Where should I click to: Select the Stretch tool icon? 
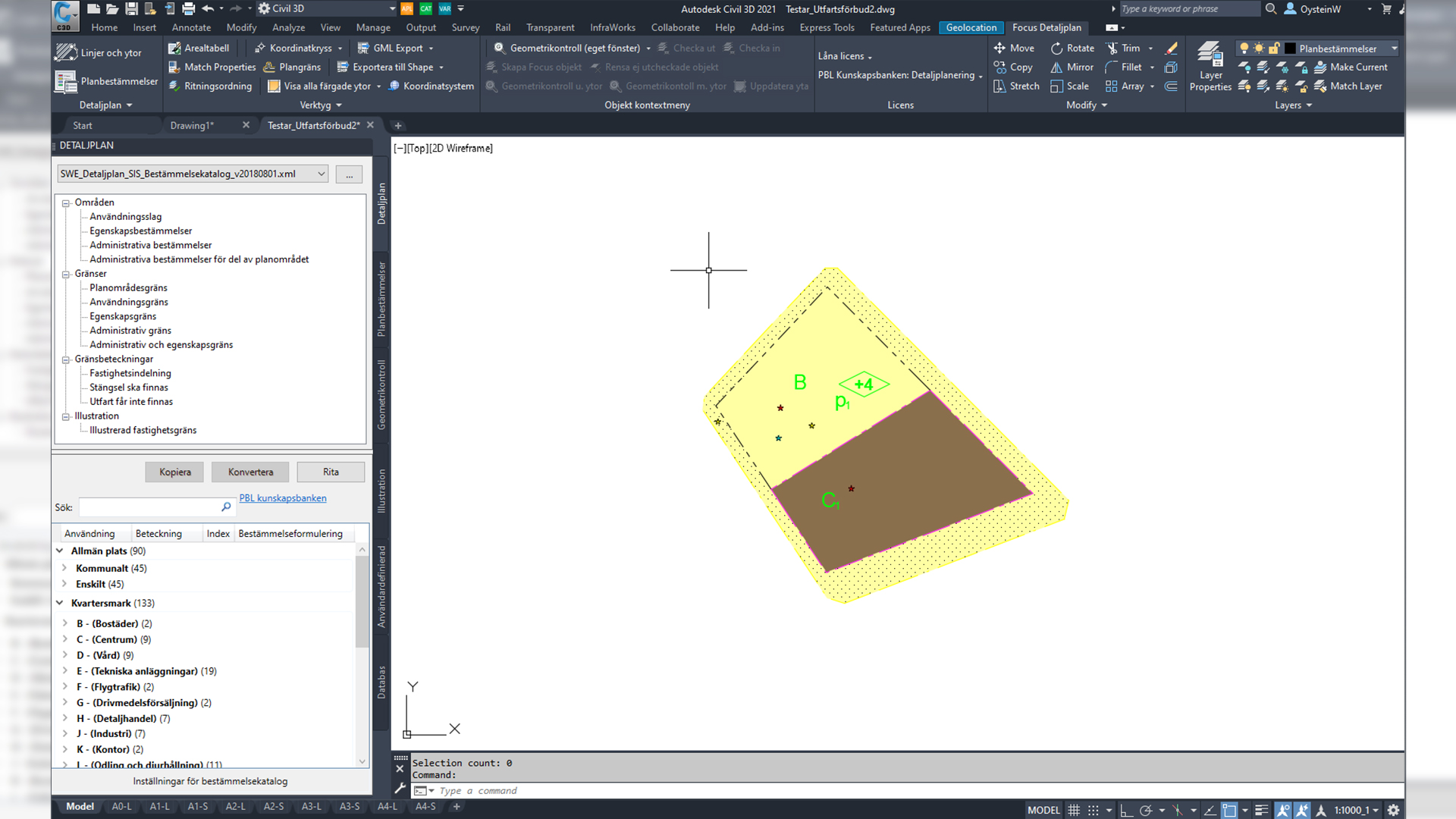click(x=999, y=86)
